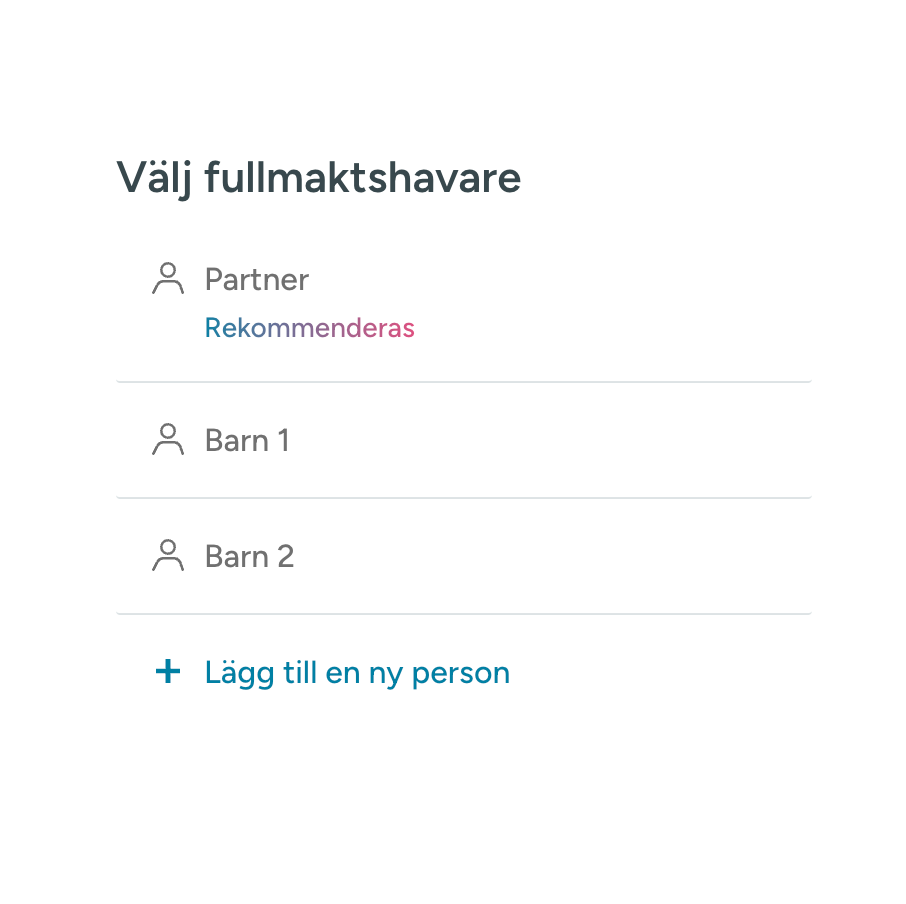Click the divider line below Barn 1

[464, 497]
